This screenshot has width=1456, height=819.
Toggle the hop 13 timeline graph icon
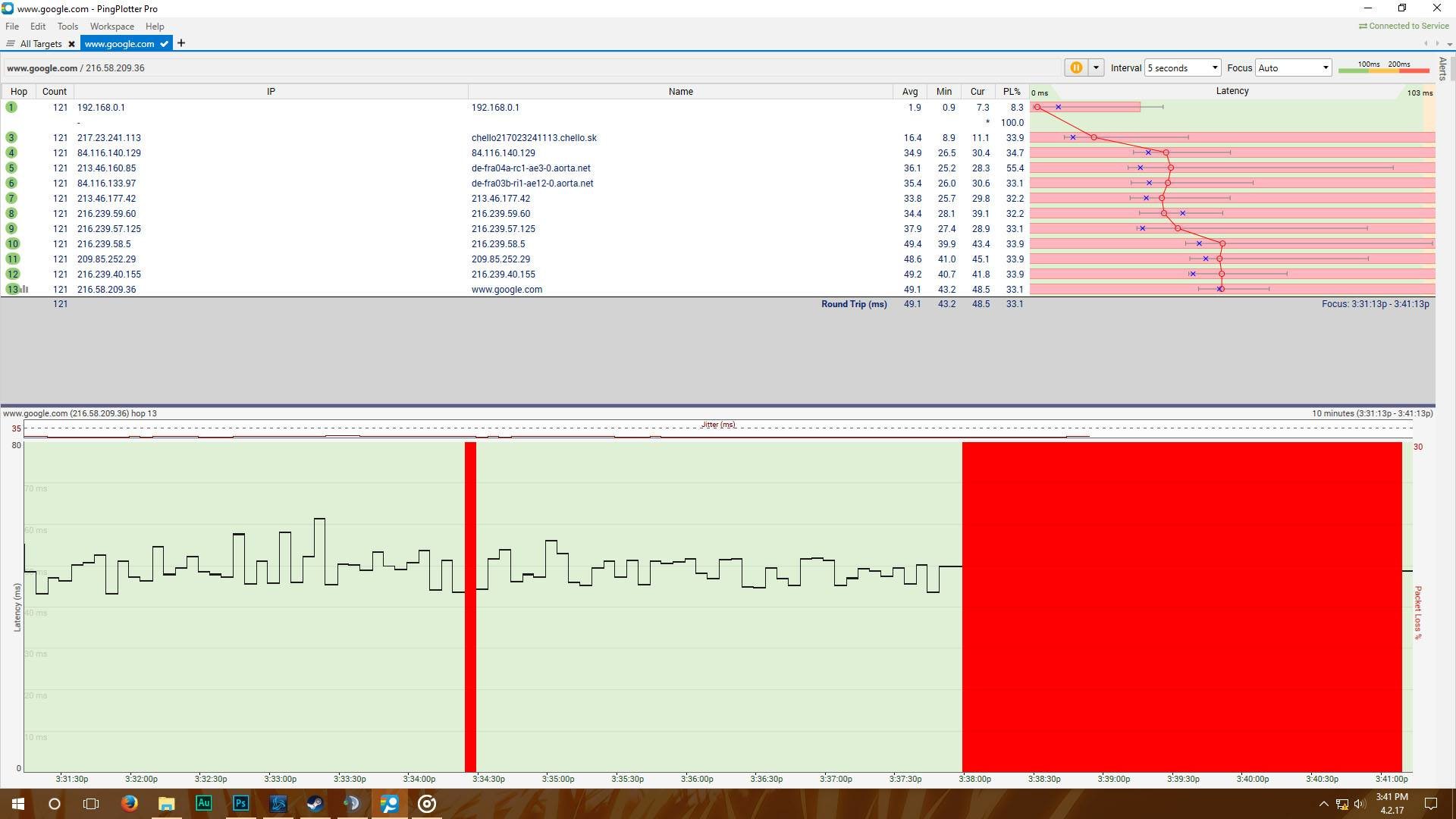(x=25, y=289)
